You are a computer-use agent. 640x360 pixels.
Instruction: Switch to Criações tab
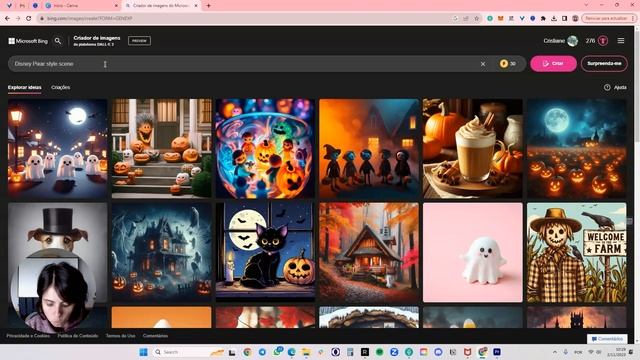(60, 87)
